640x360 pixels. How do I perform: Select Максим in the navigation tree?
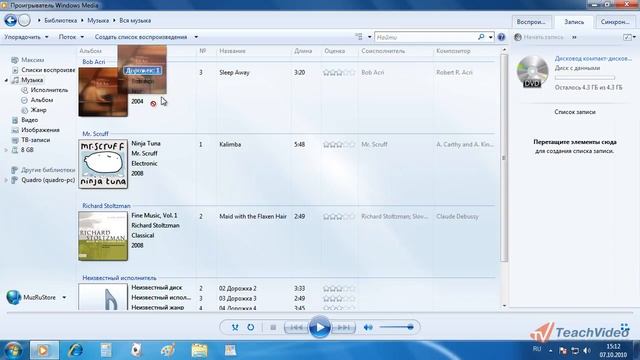(32, 60)
